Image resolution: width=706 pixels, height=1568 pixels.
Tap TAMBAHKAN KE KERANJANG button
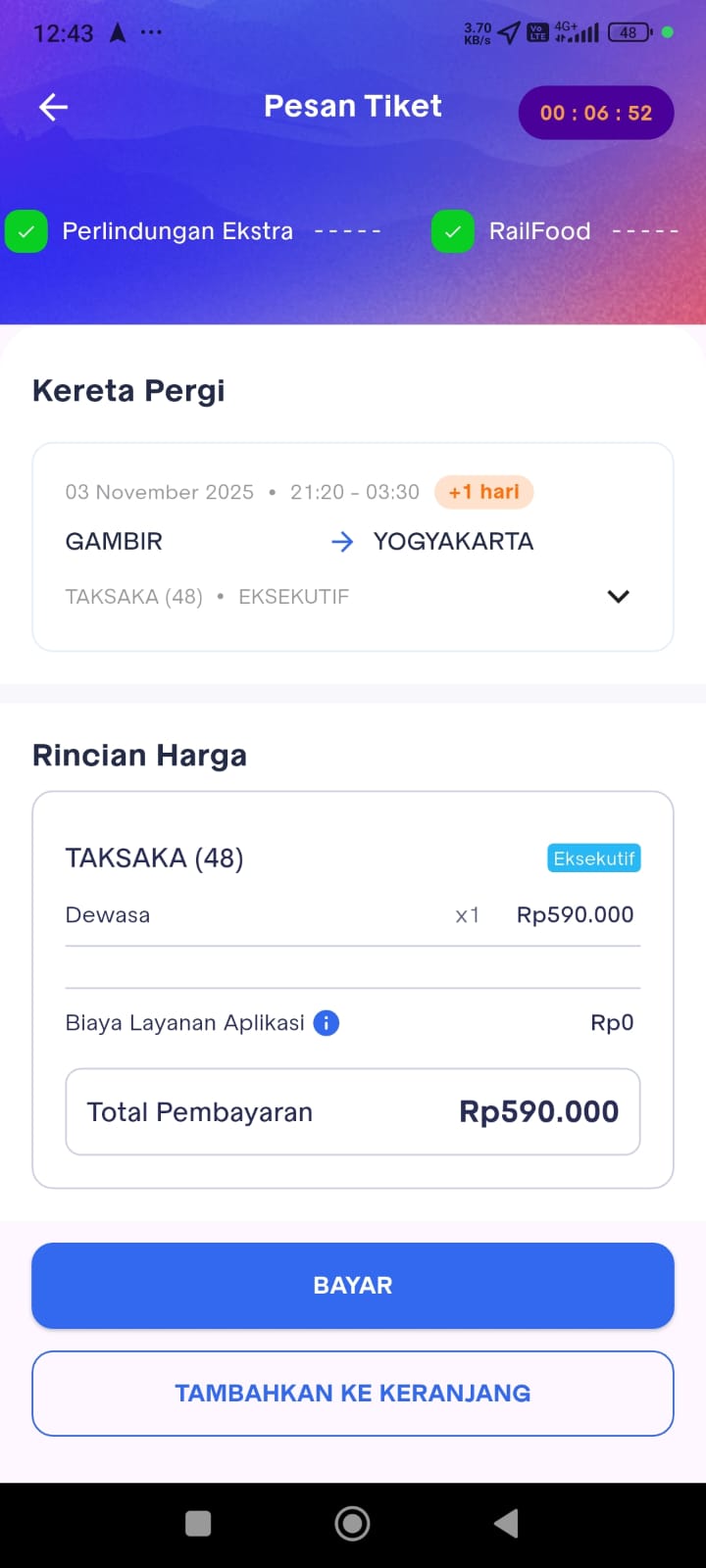(353, 1393)
